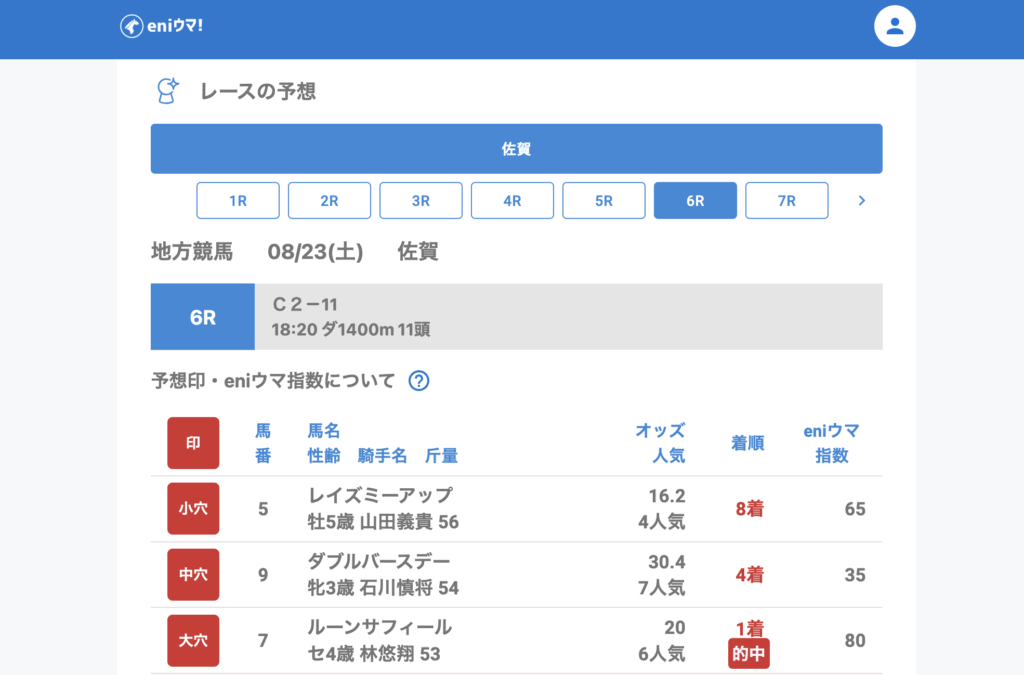Viewport: 1024px width, 675px height.
Task: Click horse name レイズミーアップ
Action: coord(380,496)
